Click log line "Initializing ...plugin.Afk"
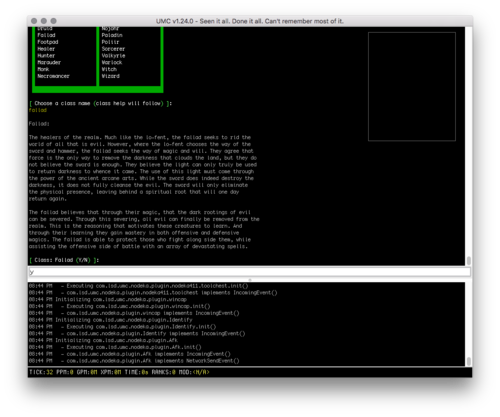This screenshot has width=500, height=417. click(103, 340)
